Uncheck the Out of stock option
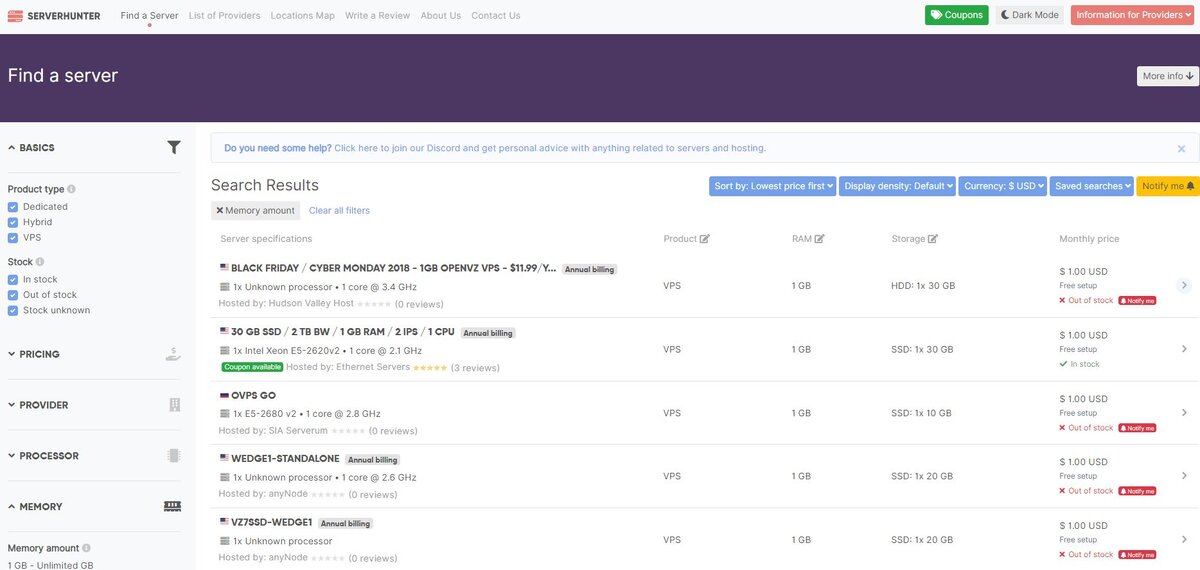Viewport: 1200px width, 570px height. click(x=13, y=295)
